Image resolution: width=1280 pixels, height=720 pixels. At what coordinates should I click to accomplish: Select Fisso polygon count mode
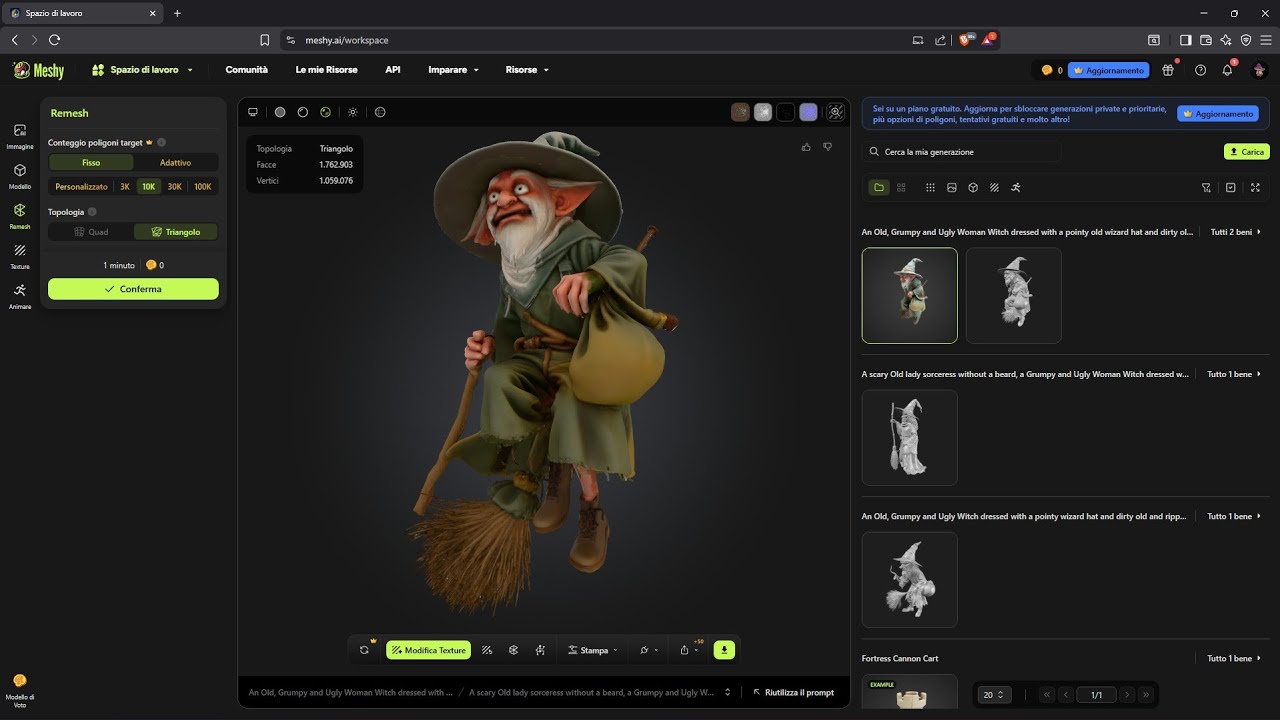pos(91,162)
